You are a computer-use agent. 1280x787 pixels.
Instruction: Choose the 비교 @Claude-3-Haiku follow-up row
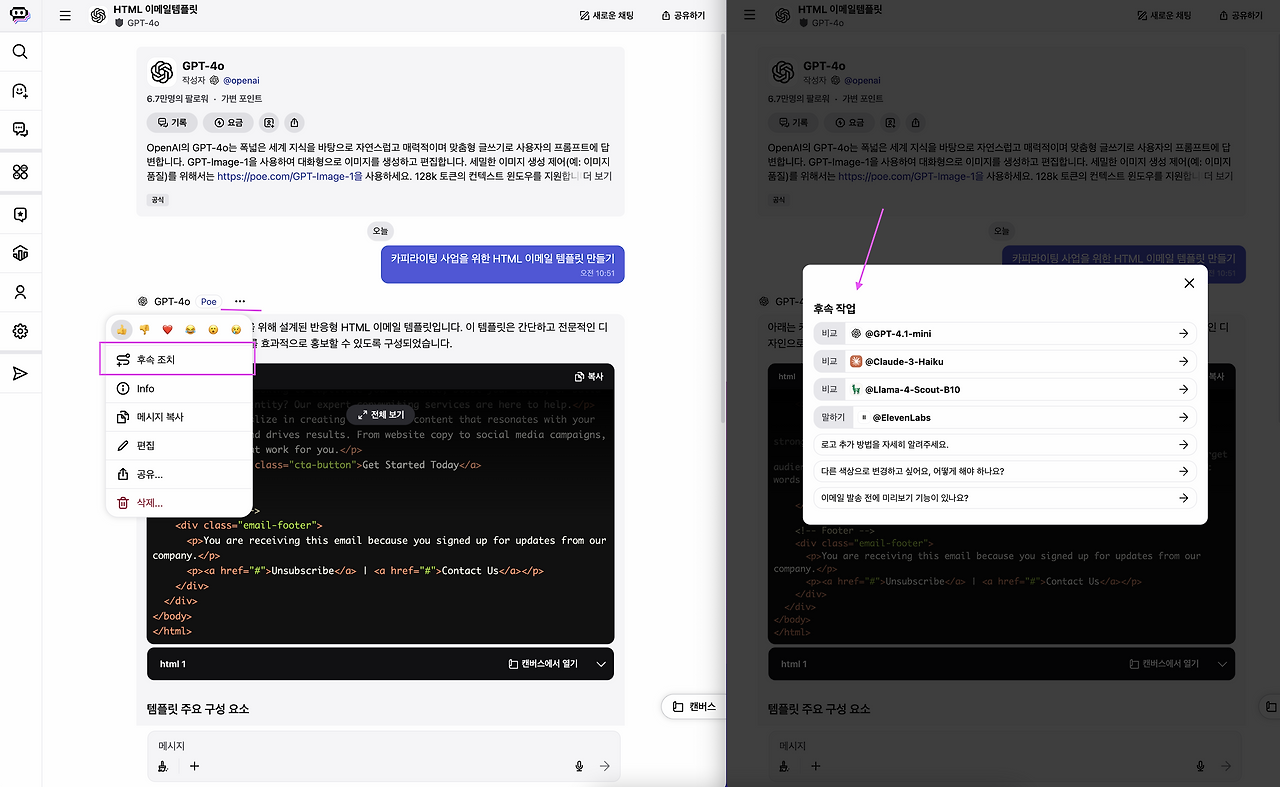(x=1005, y=361)
